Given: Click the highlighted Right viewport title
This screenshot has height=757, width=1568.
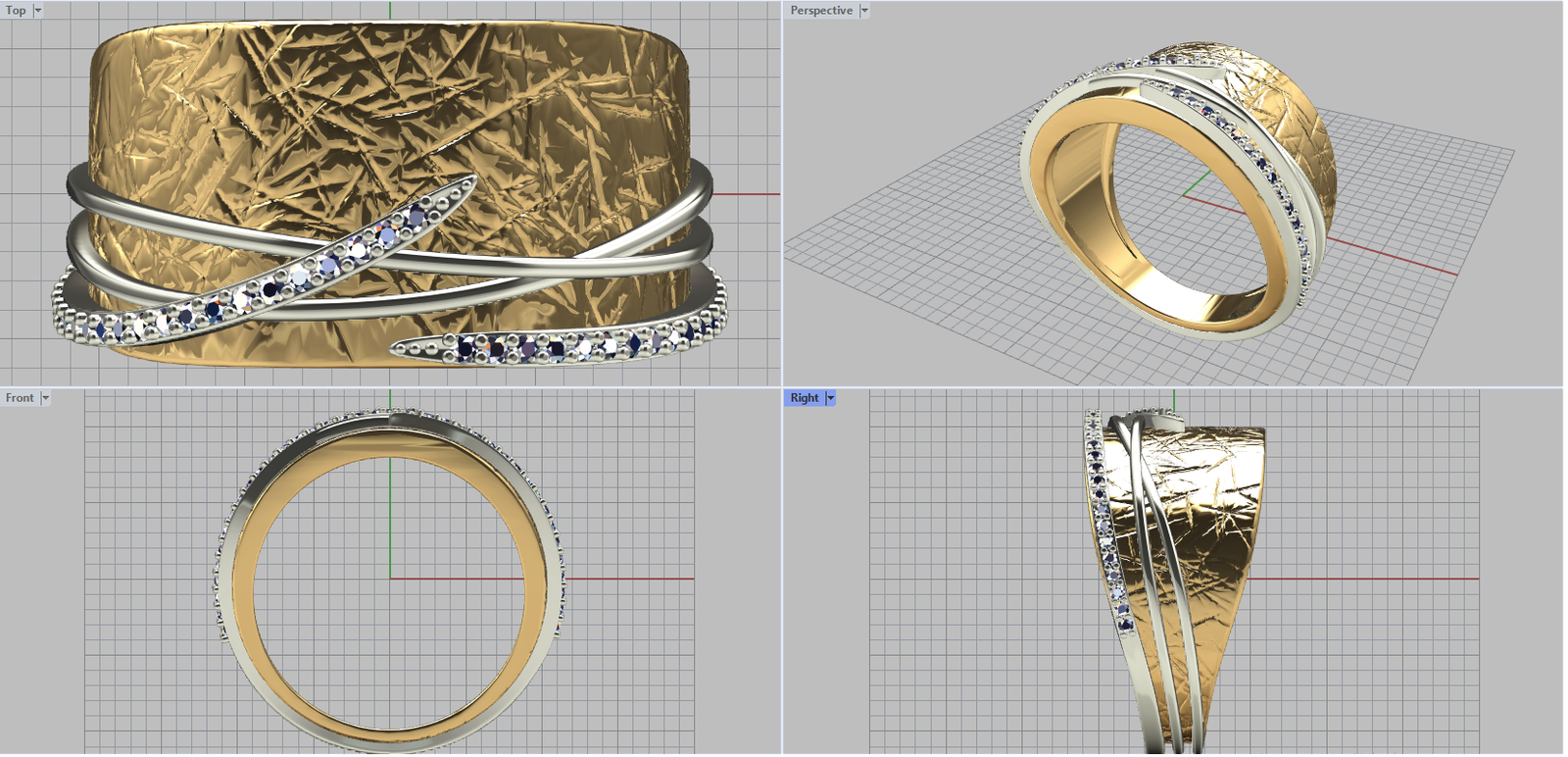Looking at the screenshot, I should (805, 398).
